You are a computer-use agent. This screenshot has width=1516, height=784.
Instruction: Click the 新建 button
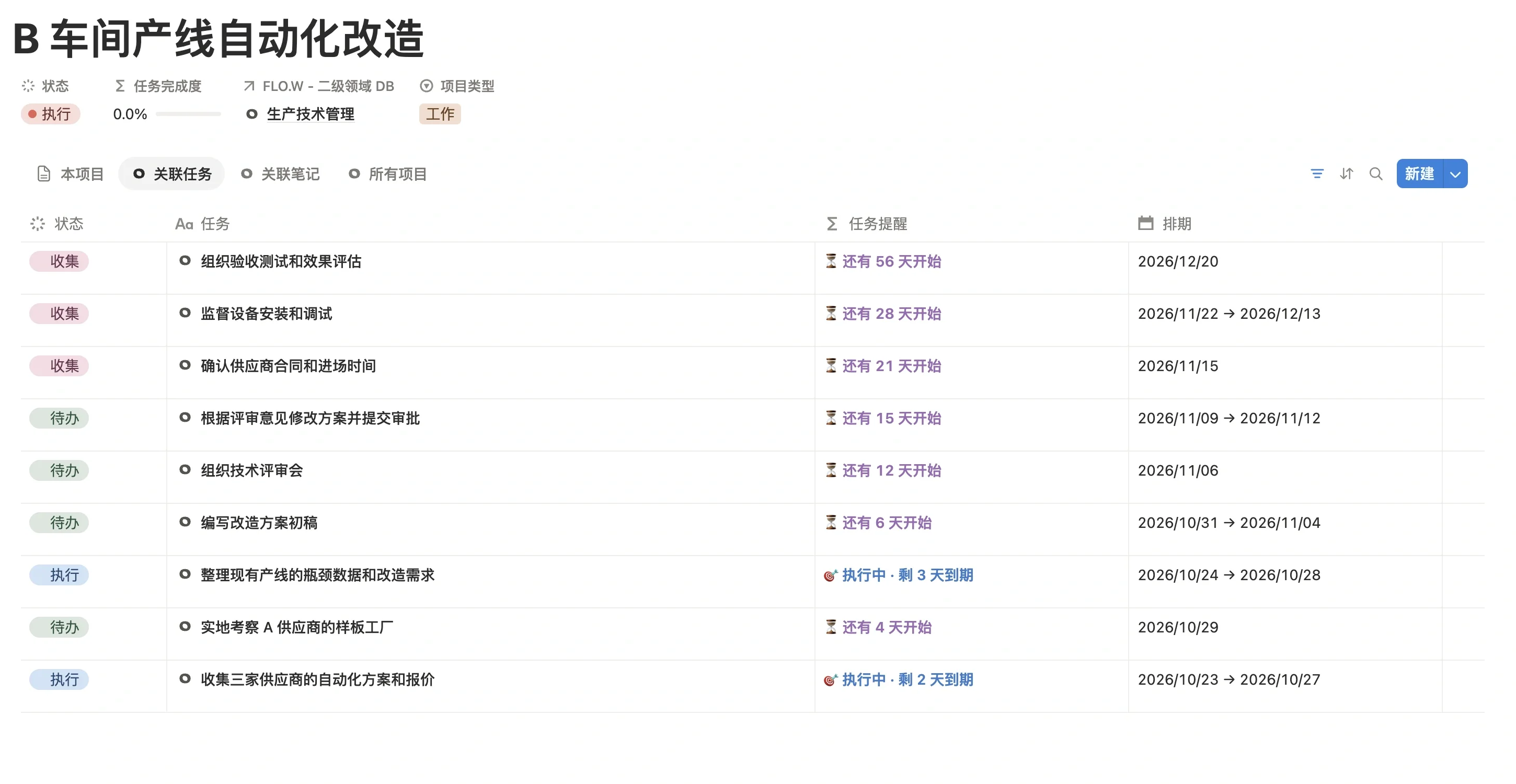click(x=1419, y=174)
